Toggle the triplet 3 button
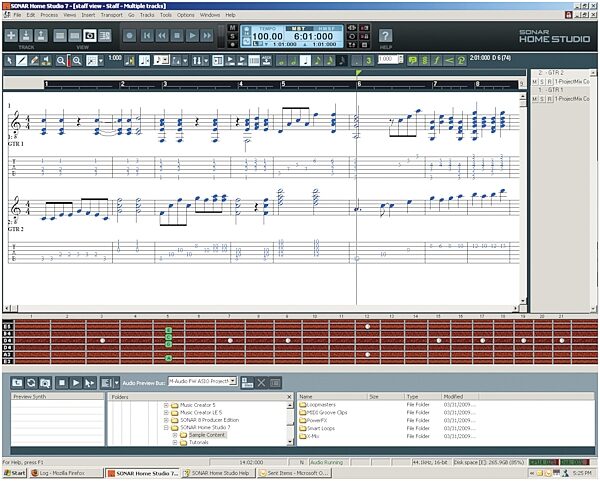 tap(368, 60)
